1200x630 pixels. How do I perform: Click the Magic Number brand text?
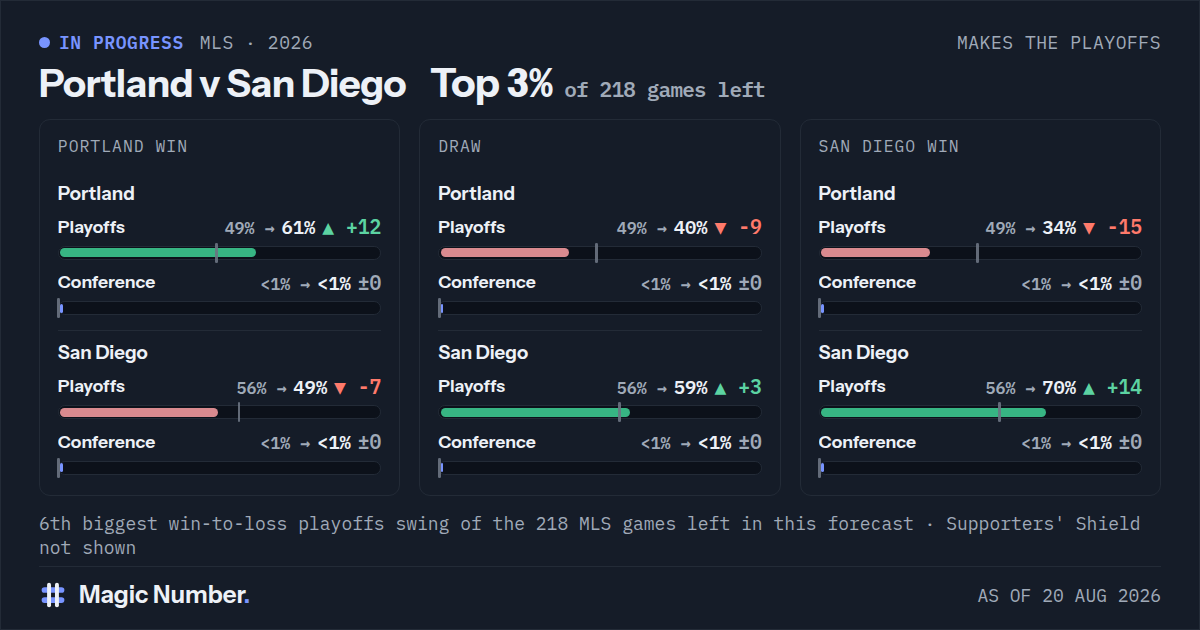click(164, 595)
